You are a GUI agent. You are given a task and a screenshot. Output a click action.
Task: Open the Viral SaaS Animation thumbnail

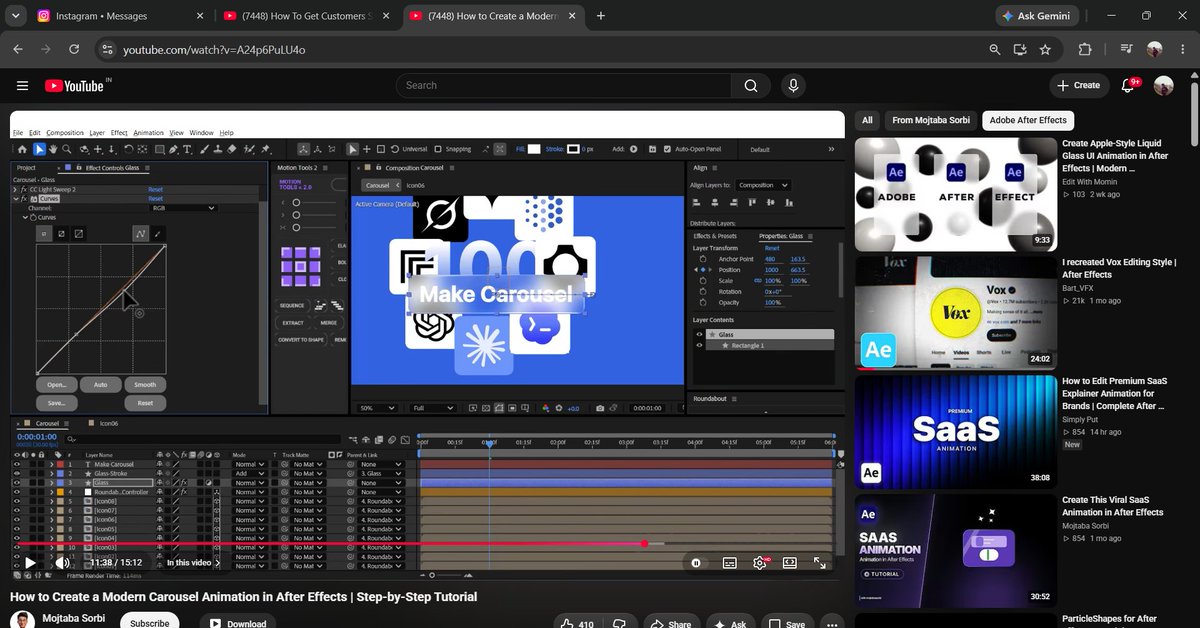point(954,550)
